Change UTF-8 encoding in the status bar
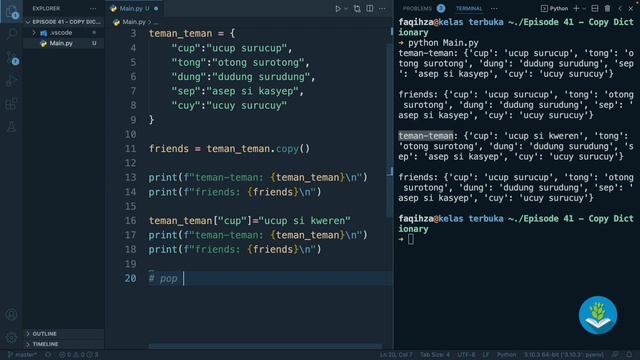This screenshot has height=360, width=640. click(x=466, y=355)
